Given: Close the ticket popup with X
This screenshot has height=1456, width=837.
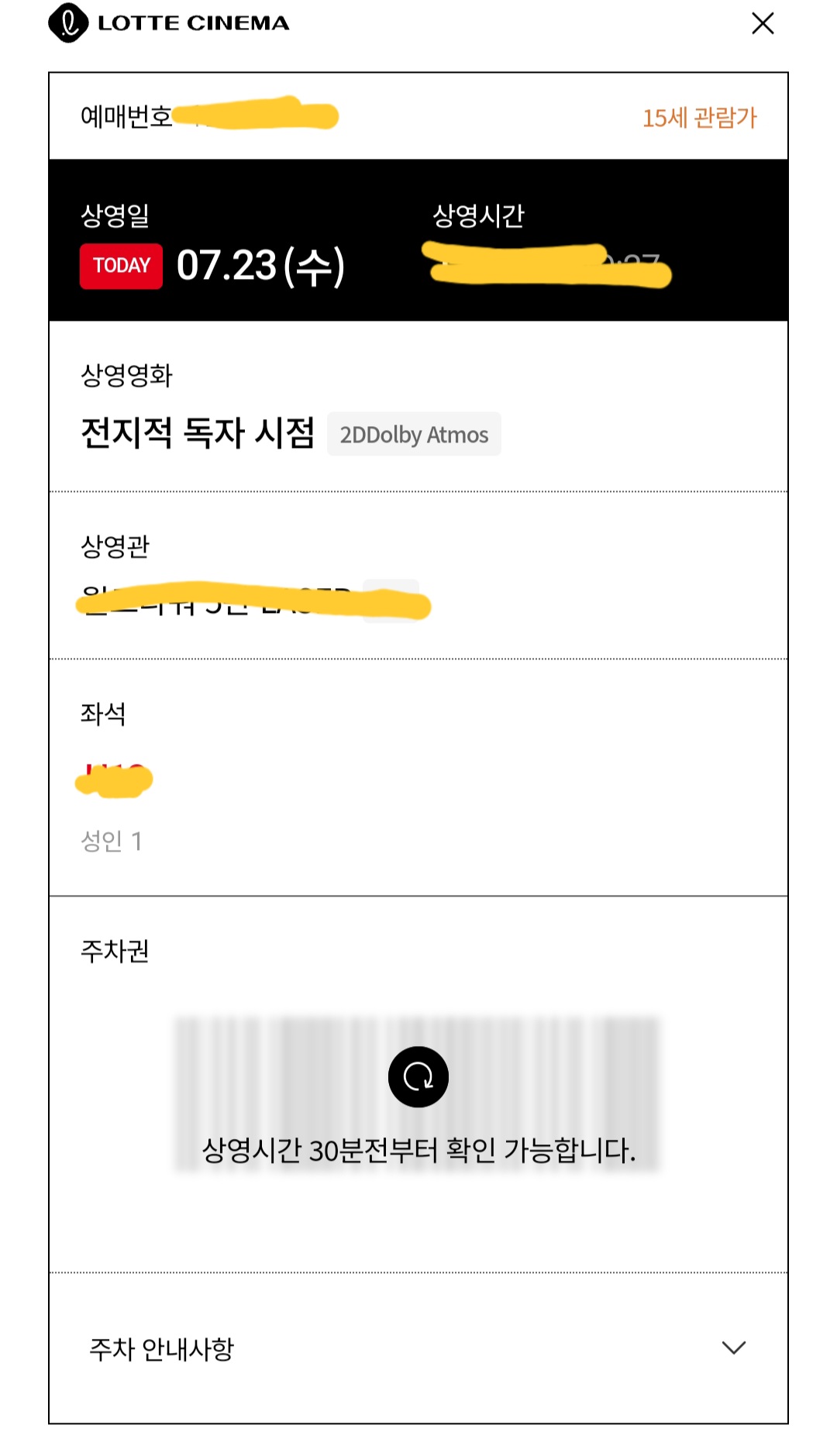Looking at the screenshot, I should 763,23.
